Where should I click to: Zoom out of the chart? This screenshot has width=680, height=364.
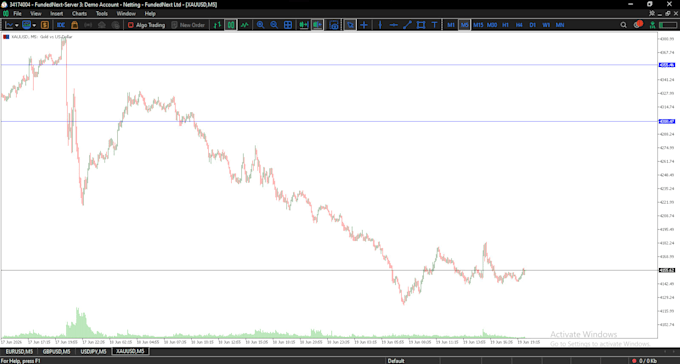[x=274, y=25]
